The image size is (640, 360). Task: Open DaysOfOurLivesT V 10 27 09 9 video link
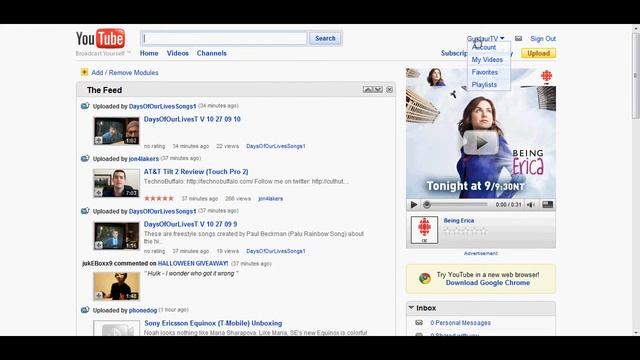tap(190, 224)
